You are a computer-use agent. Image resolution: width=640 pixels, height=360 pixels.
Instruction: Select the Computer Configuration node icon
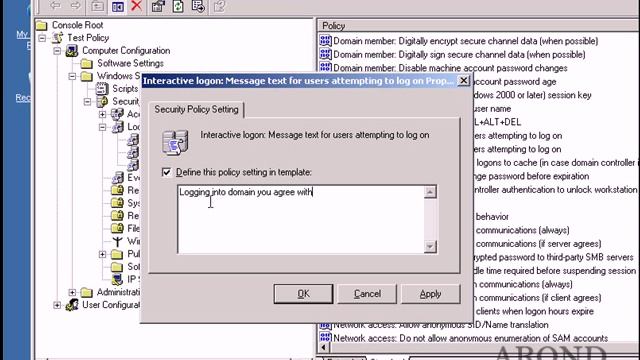pyautogui.click(x=72, y=51)
